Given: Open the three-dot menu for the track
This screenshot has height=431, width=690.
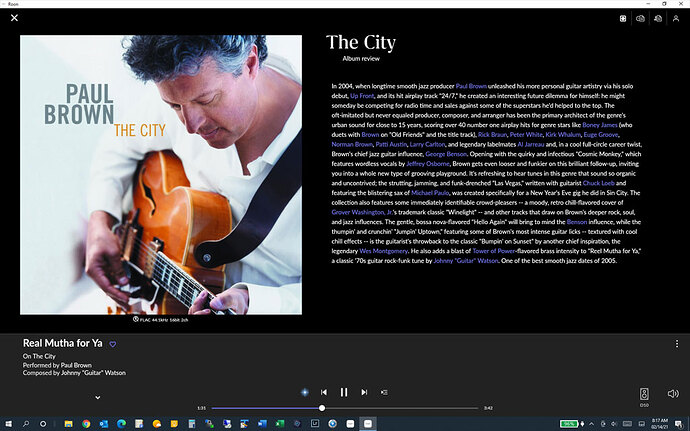Looking at the screenshot, I should [677, 344].
